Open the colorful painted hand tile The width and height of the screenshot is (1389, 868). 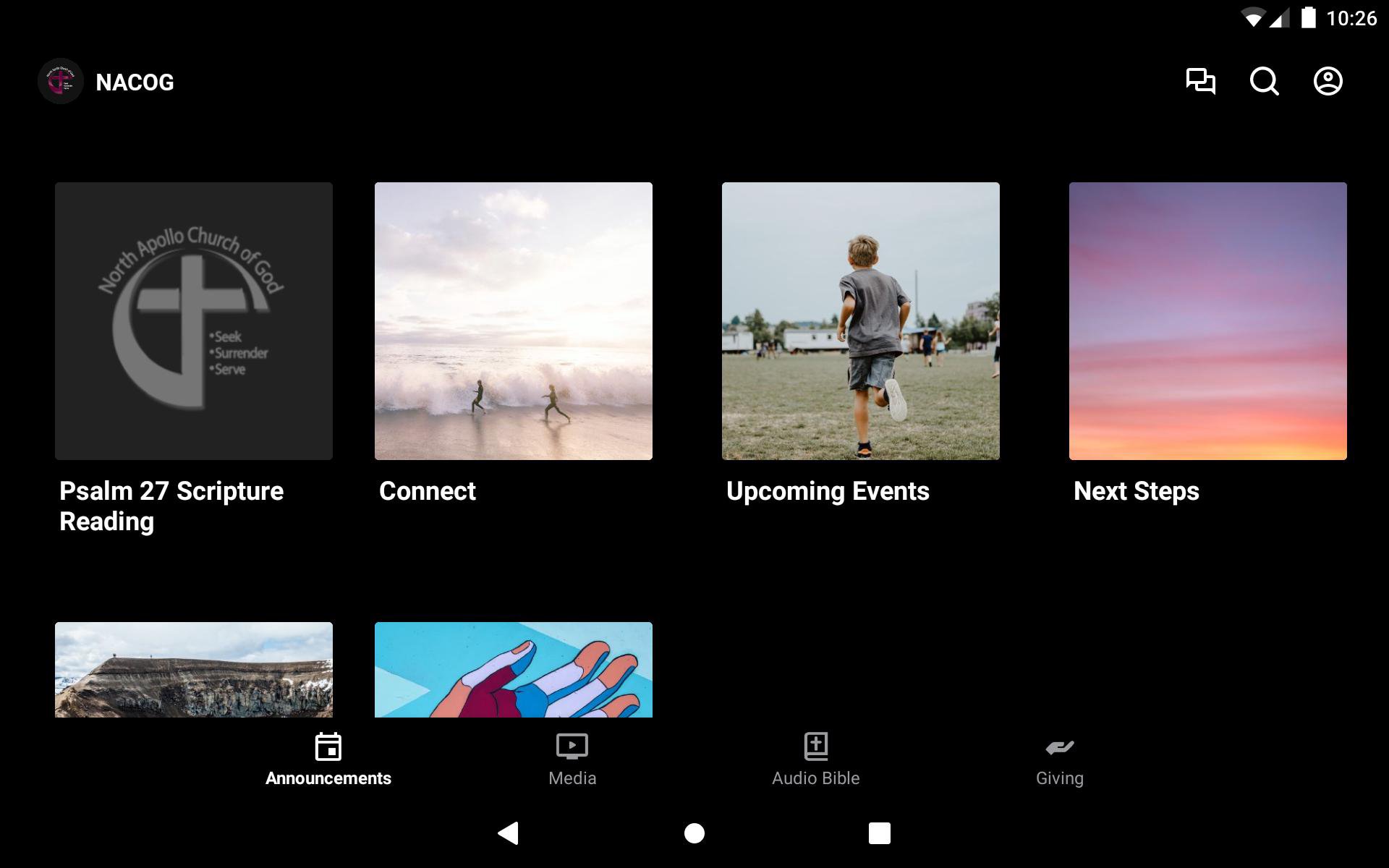514,670
